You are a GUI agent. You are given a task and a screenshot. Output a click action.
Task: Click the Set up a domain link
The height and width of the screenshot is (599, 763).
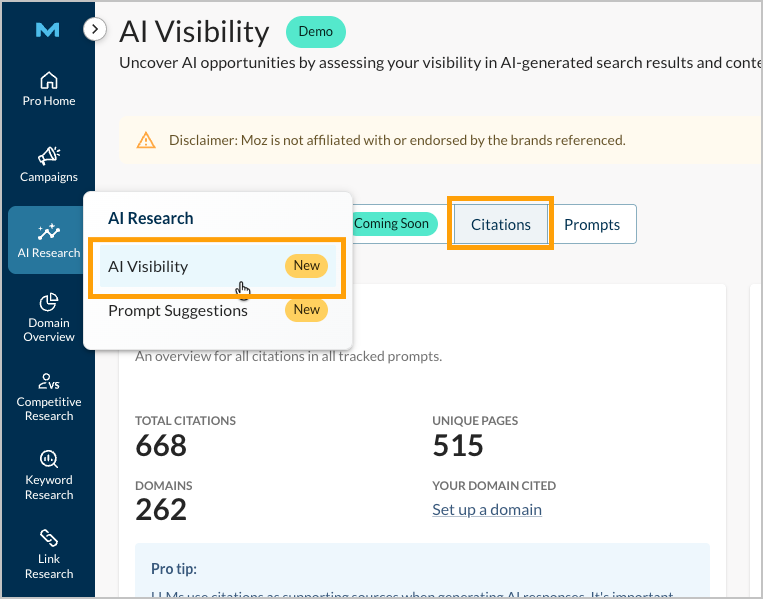pos(487,509)
